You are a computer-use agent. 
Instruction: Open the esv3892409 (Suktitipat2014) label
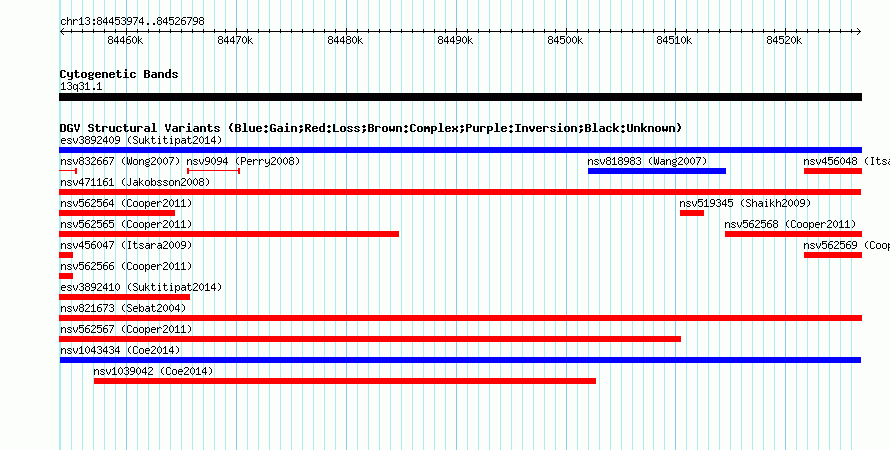pyautogui.click(x=141, y=140)
